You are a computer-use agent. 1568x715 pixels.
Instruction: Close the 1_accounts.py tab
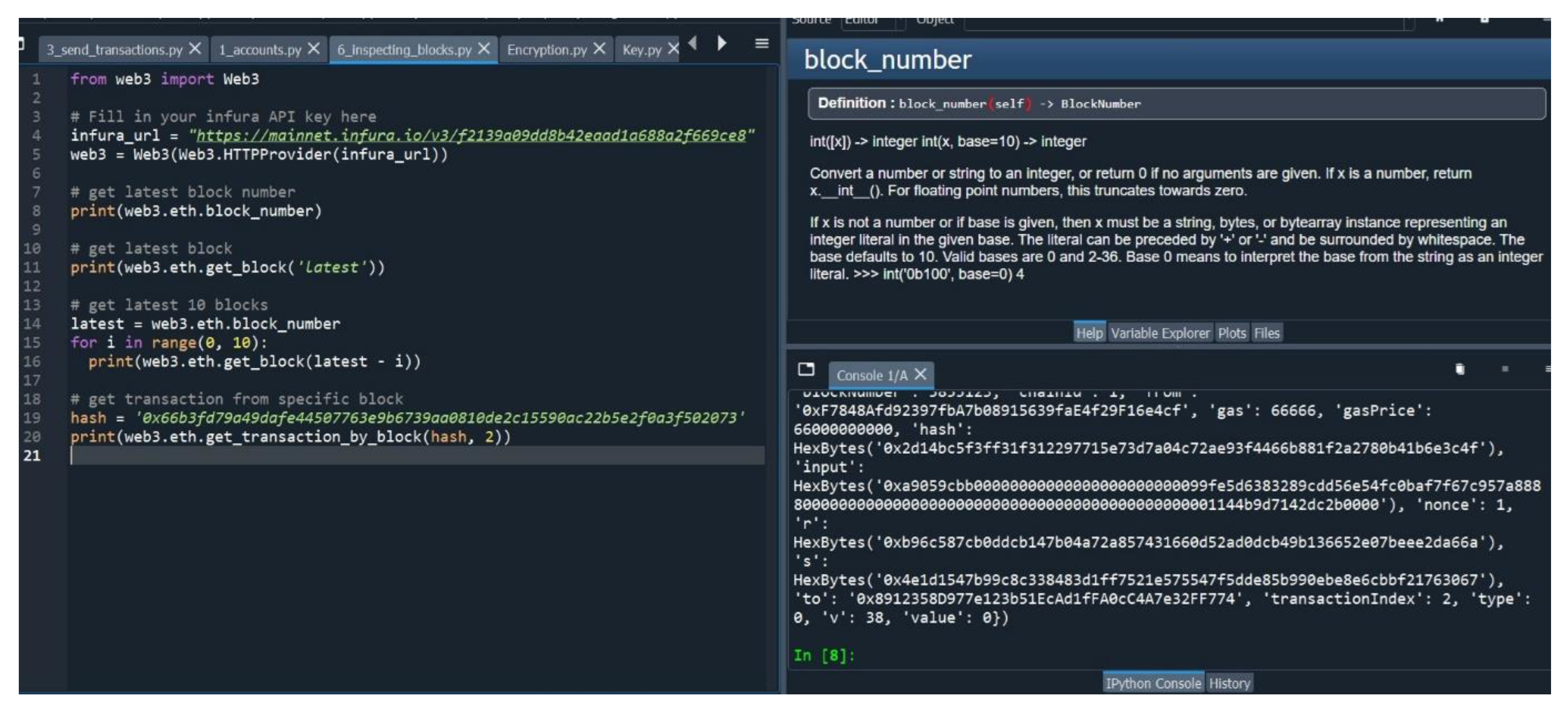pos(314,49)
